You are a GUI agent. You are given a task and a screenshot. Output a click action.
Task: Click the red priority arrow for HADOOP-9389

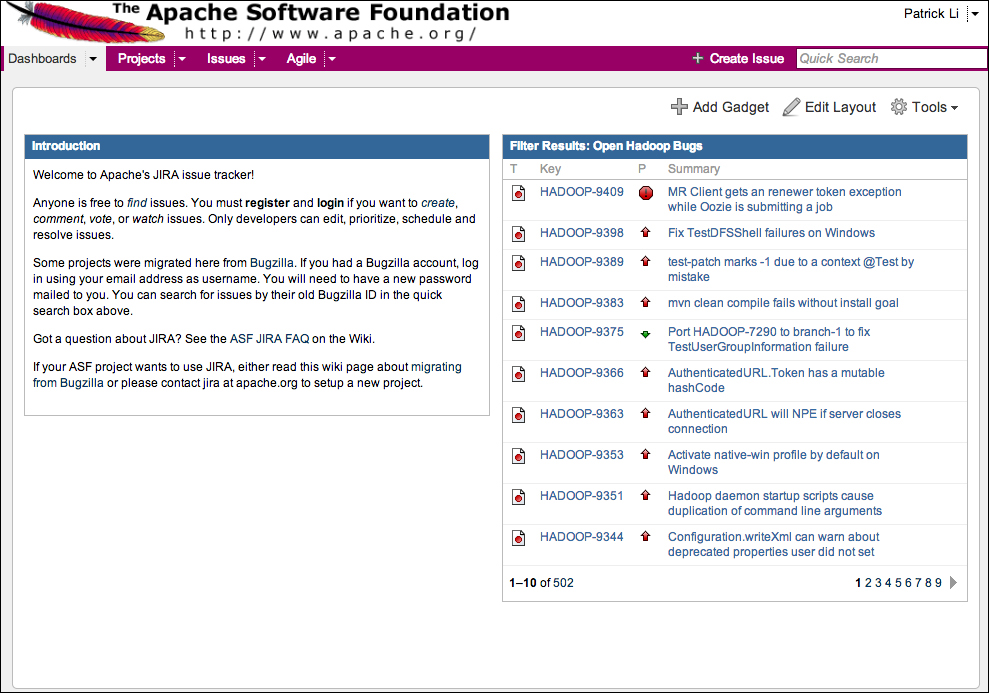pos(645,261)
